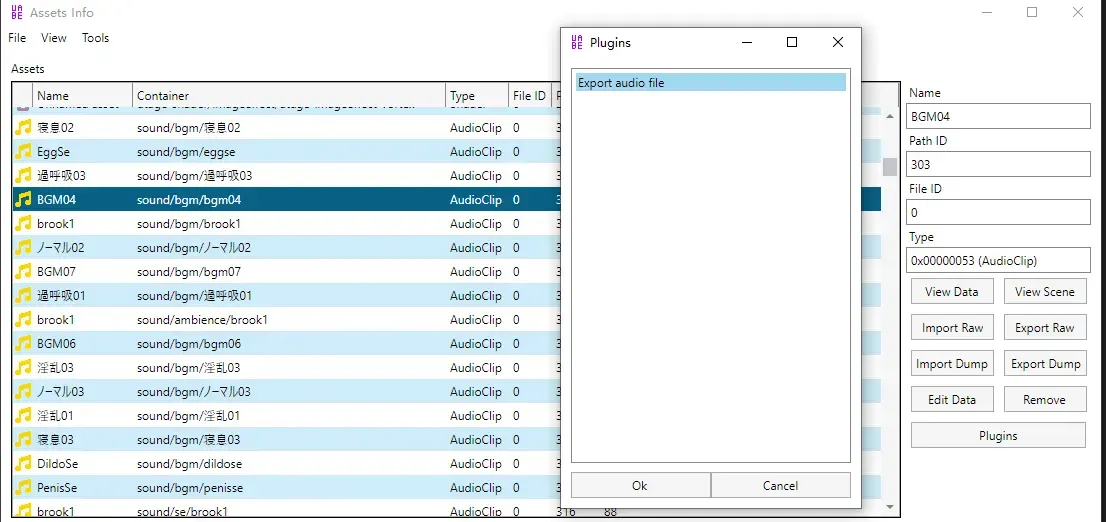Click the Plugins button in the side panel
The image size is (1106, 522).
pyautogui.click(x=998, y=435)
